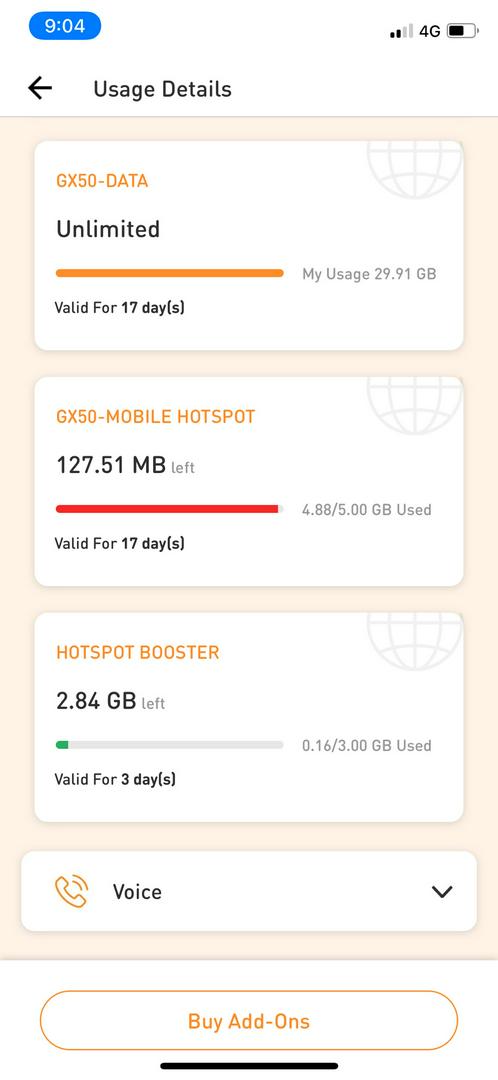The image size is (498, 1080).
Task: Tap the battery status icon
Action: coord(463,31)
